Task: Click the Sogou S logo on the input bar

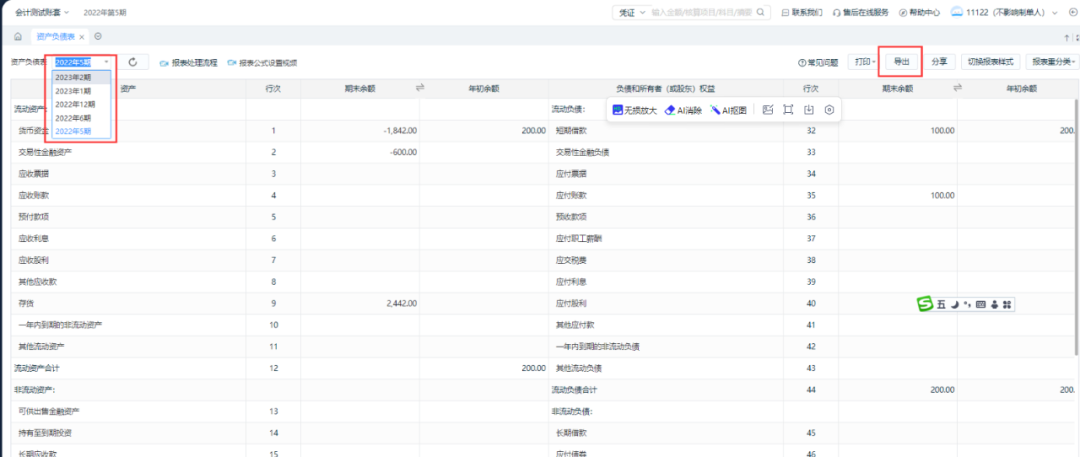Action: tap(925, 304)
